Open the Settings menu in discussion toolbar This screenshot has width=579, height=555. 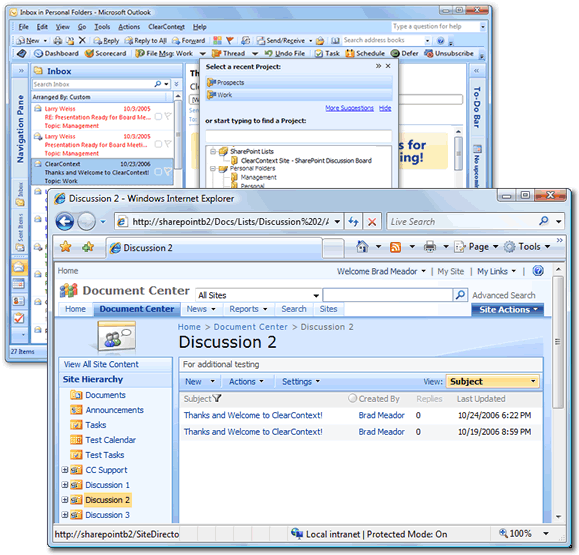click(301, 381)
